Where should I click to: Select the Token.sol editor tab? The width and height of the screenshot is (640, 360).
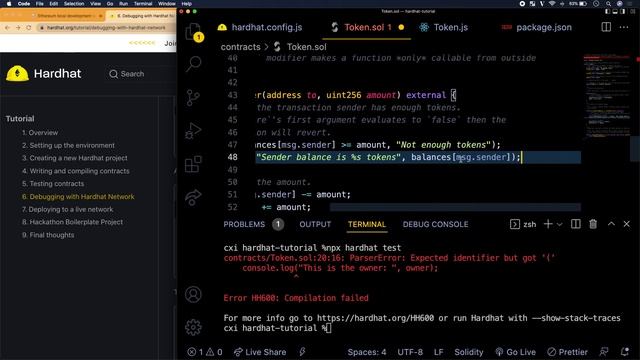coord(367,27)
